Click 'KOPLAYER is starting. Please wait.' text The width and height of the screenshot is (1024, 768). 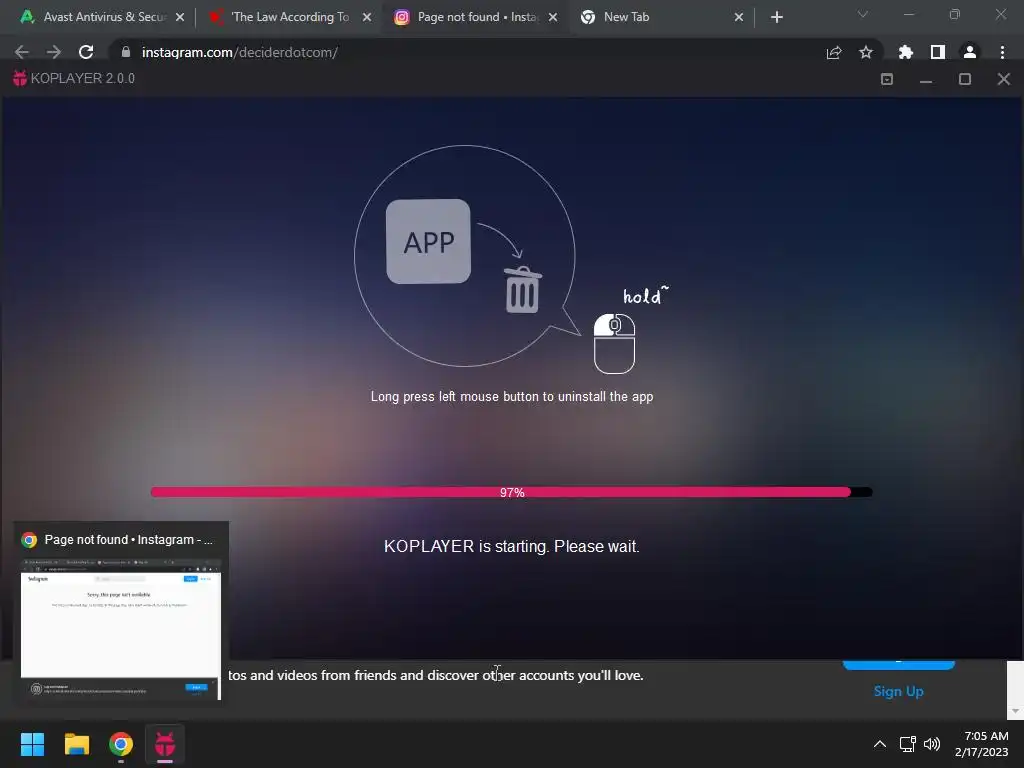pyautogui.click(x=511, y=547)
